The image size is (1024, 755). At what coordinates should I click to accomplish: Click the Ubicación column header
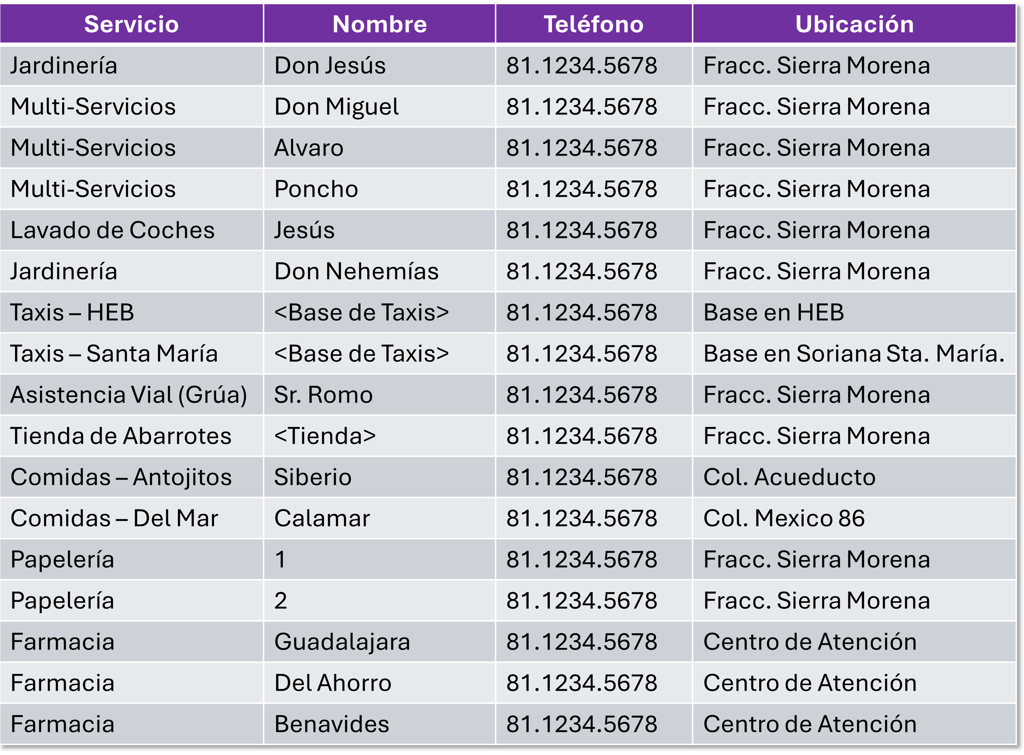click(854, 24)
